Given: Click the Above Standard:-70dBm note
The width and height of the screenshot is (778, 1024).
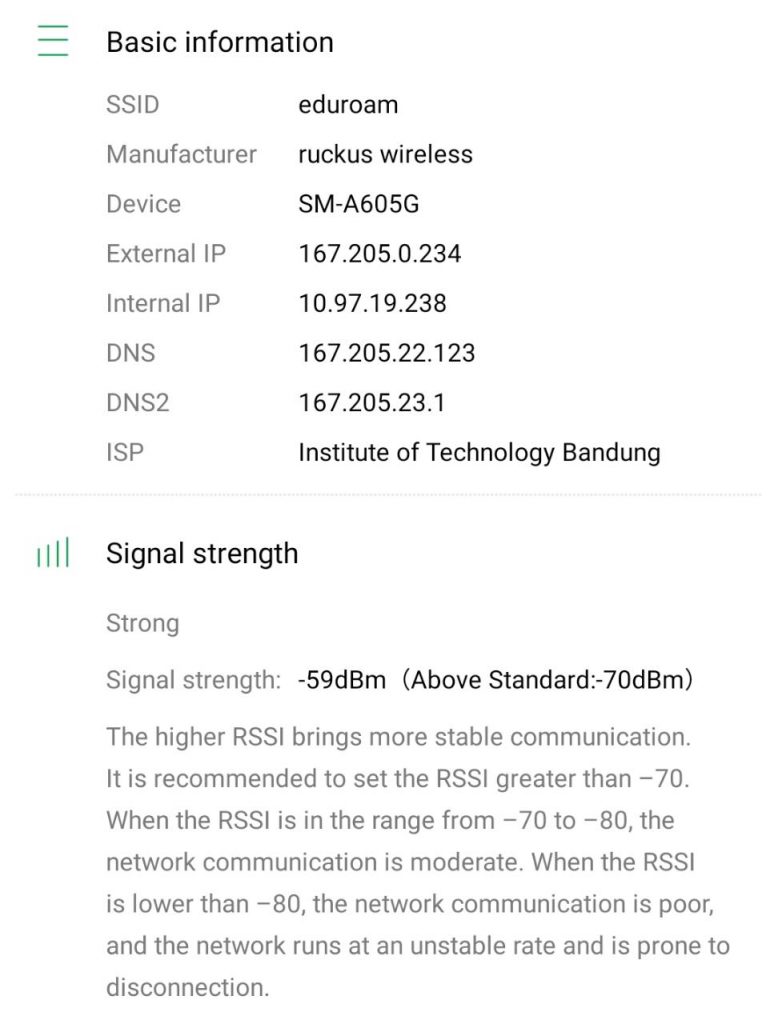Looking at the screenshot, I should click(548, 681).
